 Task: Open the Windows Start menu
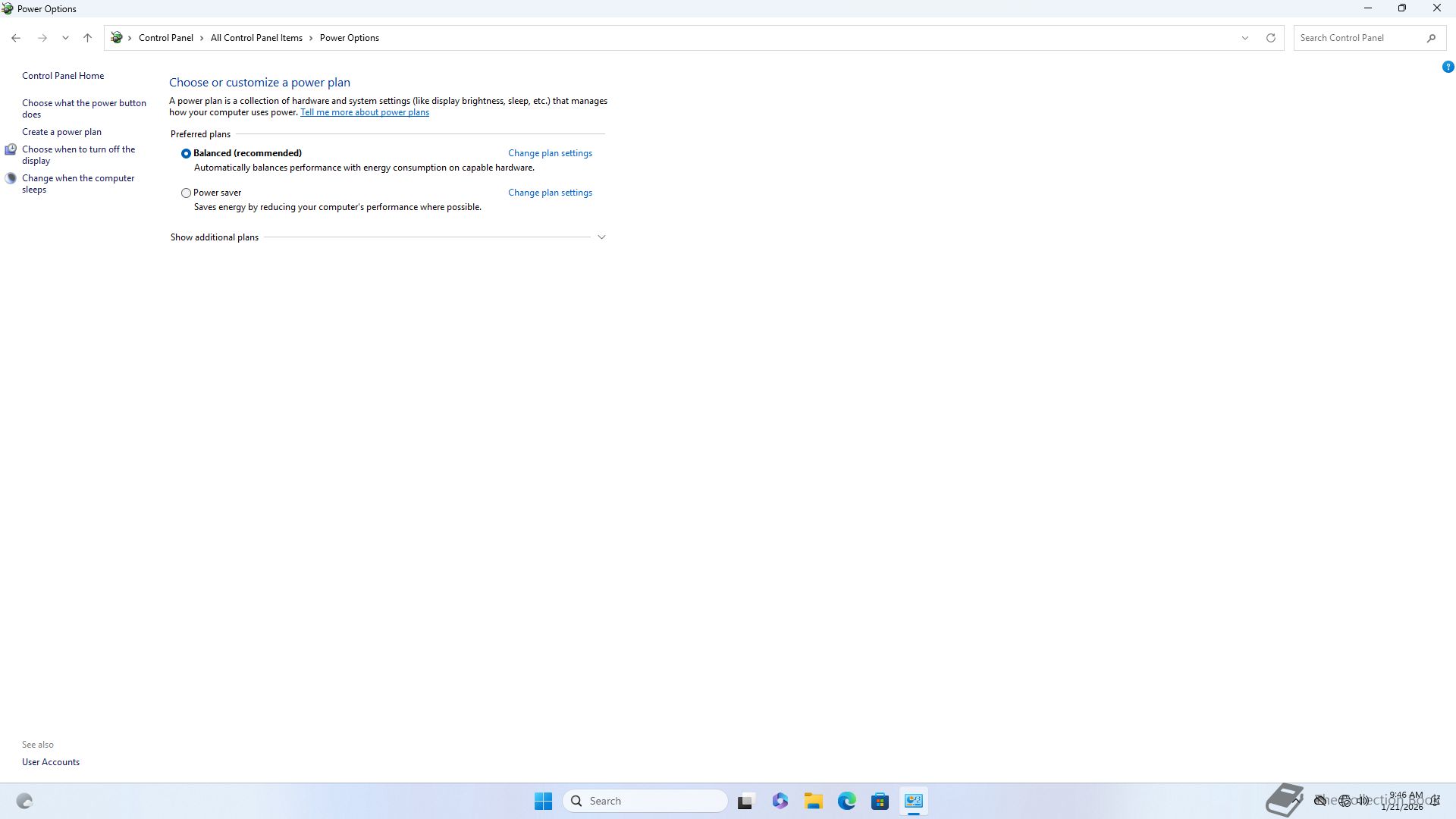[543, 801]
